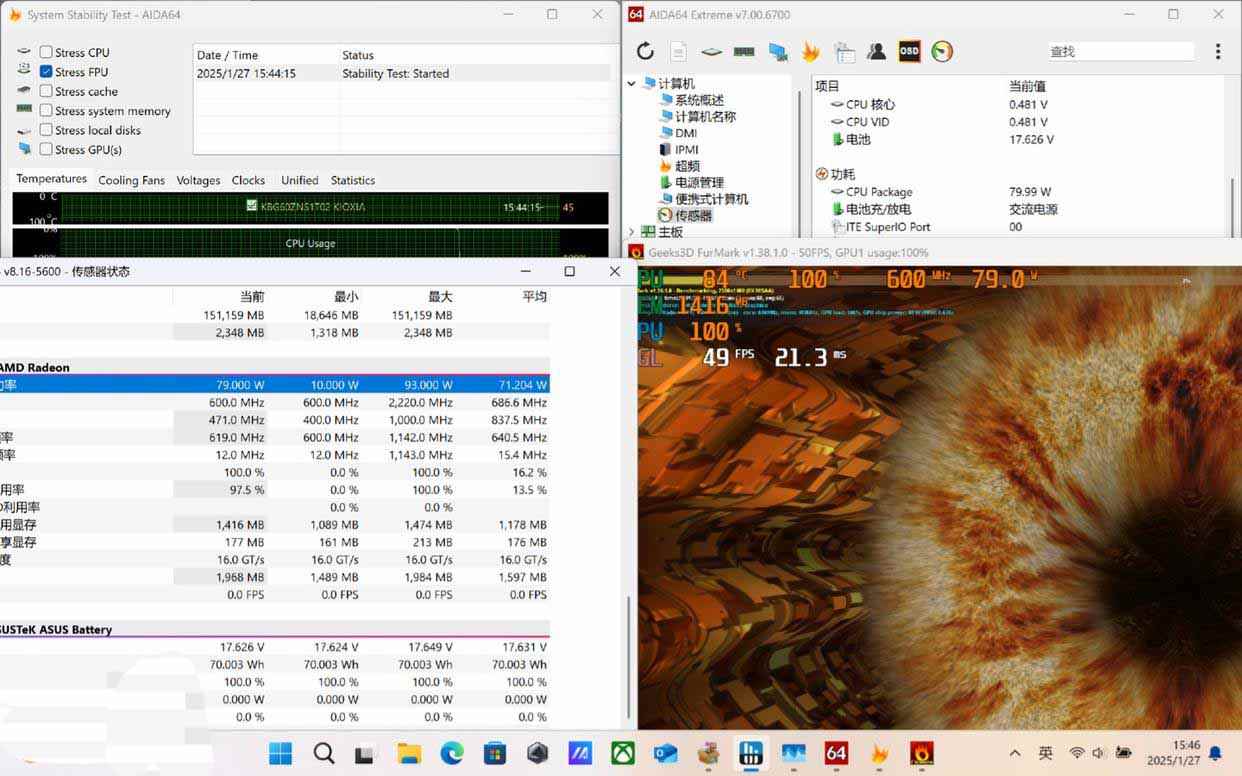Show hidden system tray icons chevron
Screen dimensions: 1242x776
[x=1015, y=754]
